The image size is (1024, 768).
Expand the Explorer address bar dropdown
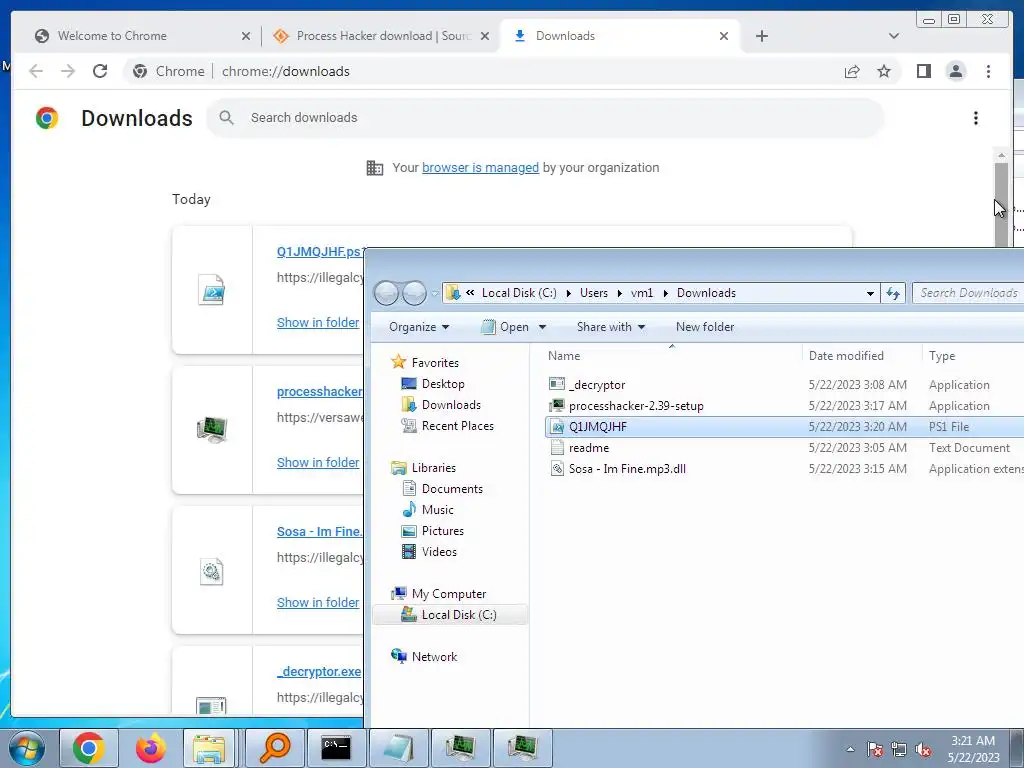(870, 293)
